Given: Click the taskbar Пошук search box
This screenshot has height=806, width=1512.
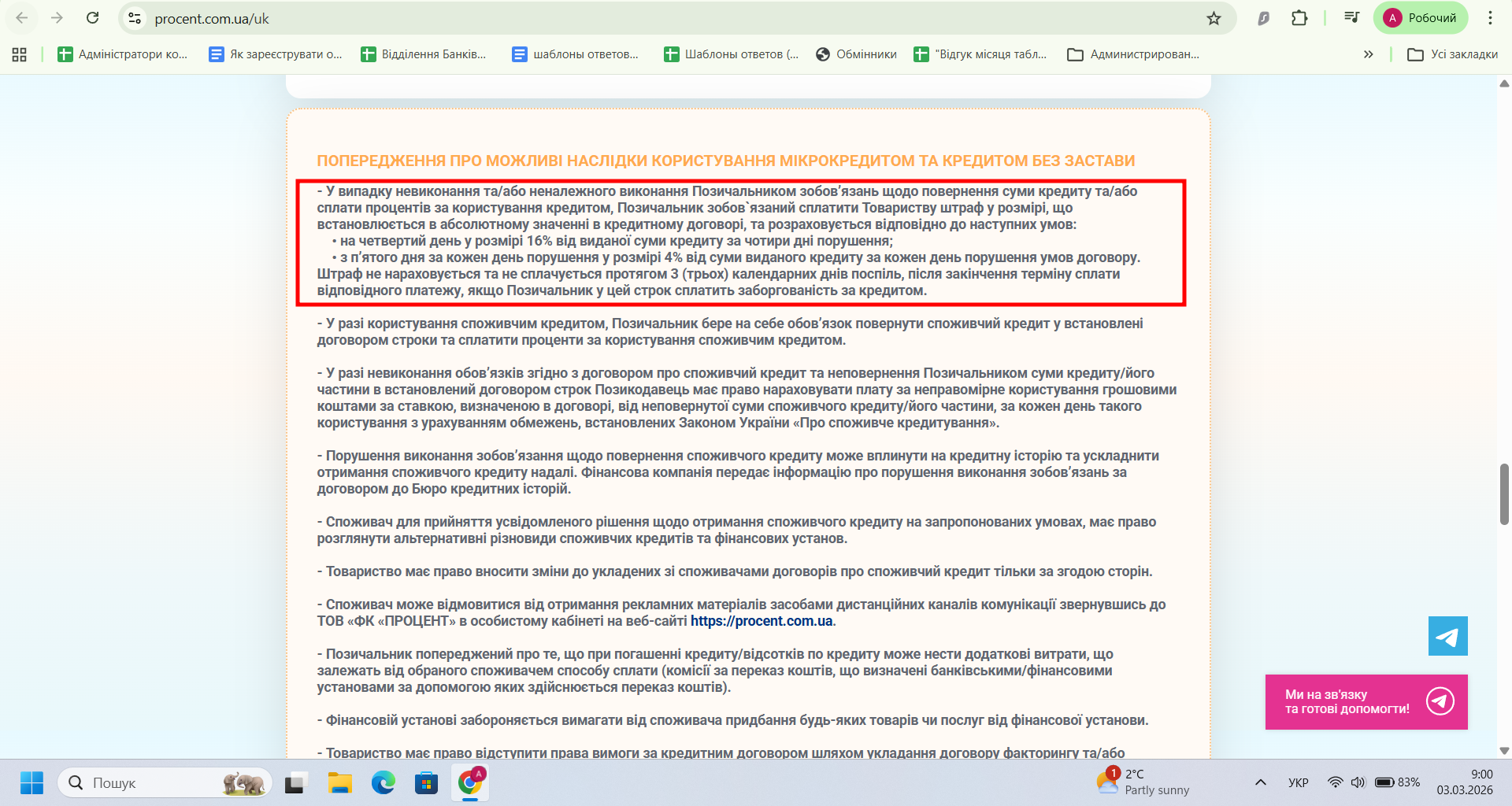Looking at the screenshot, I should (165, 782).
